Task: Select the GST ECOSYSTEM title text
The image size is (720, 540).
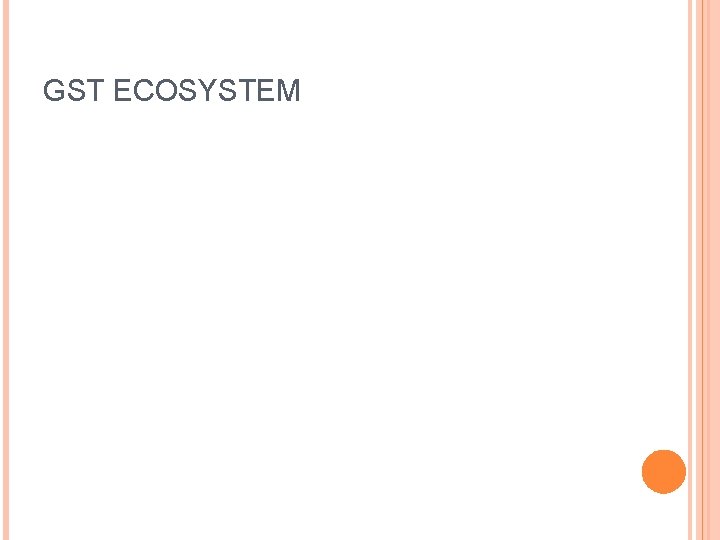Action: [x=172, y=90]
